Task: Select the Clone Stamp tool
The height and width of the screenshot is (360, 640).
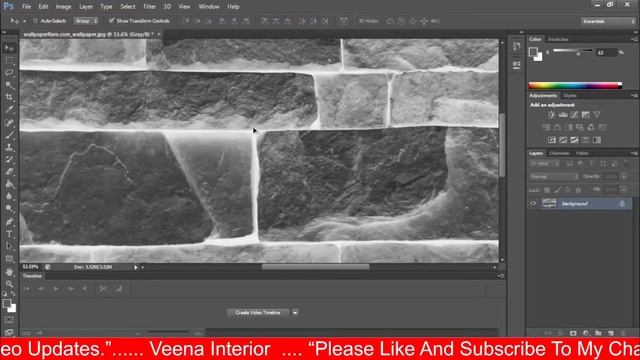Action: click(9, 147)
